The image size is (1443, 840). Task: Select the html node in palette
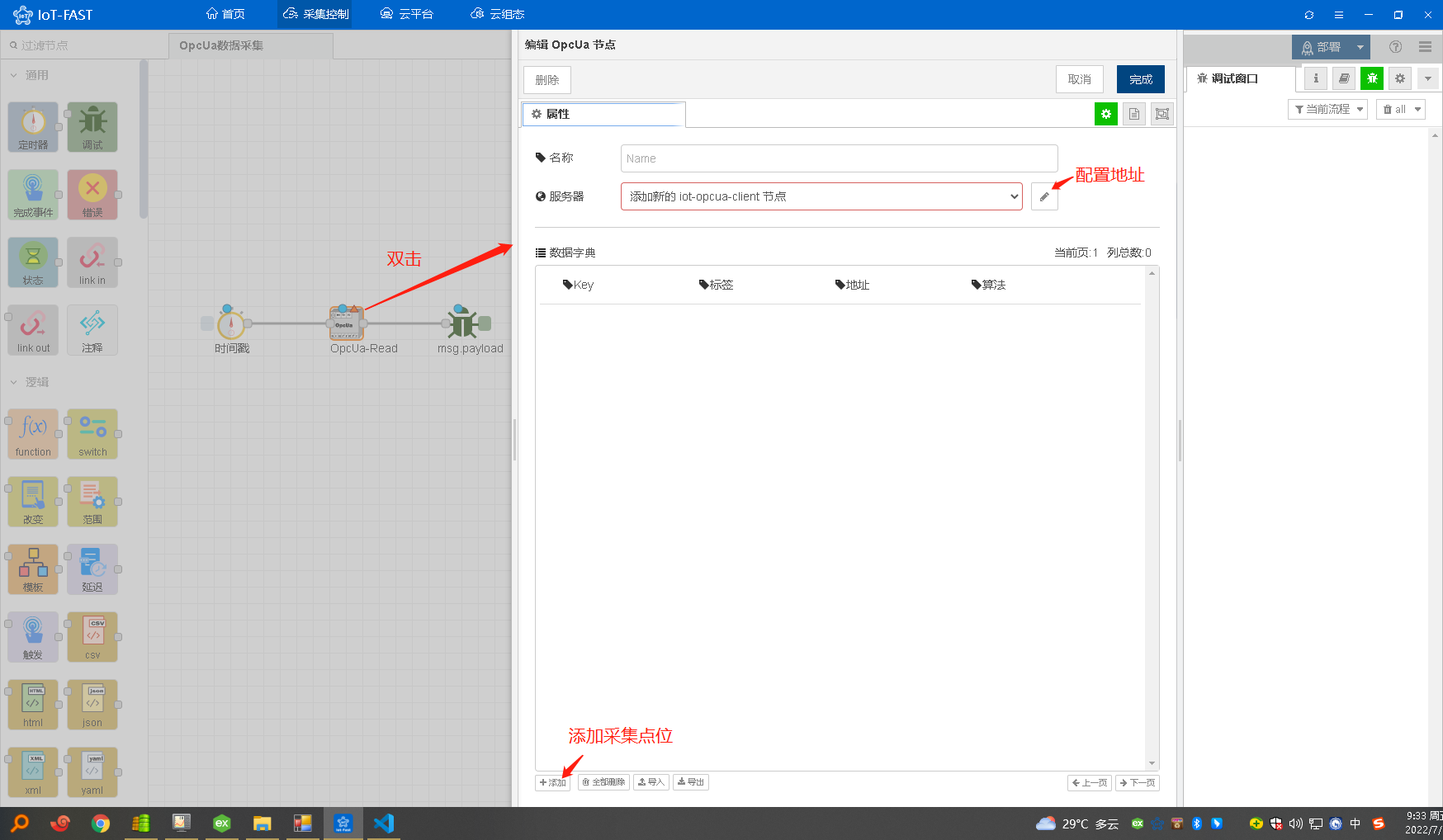coord(33,705)
